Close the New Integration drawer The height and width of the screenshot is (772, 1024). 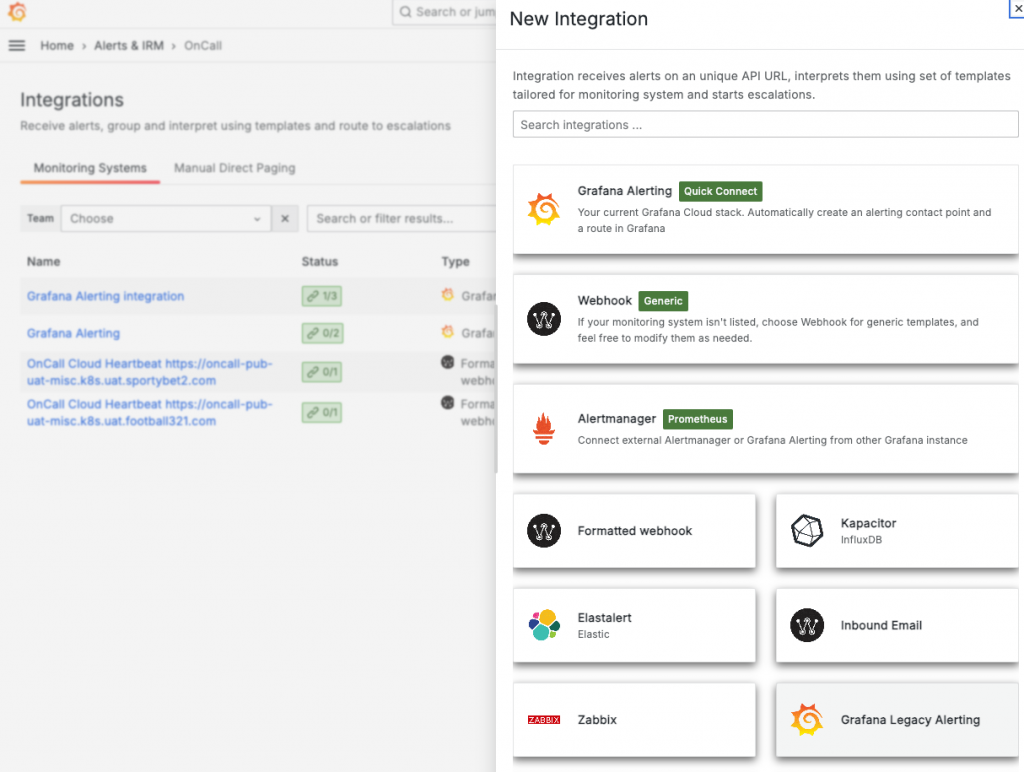1017,8
